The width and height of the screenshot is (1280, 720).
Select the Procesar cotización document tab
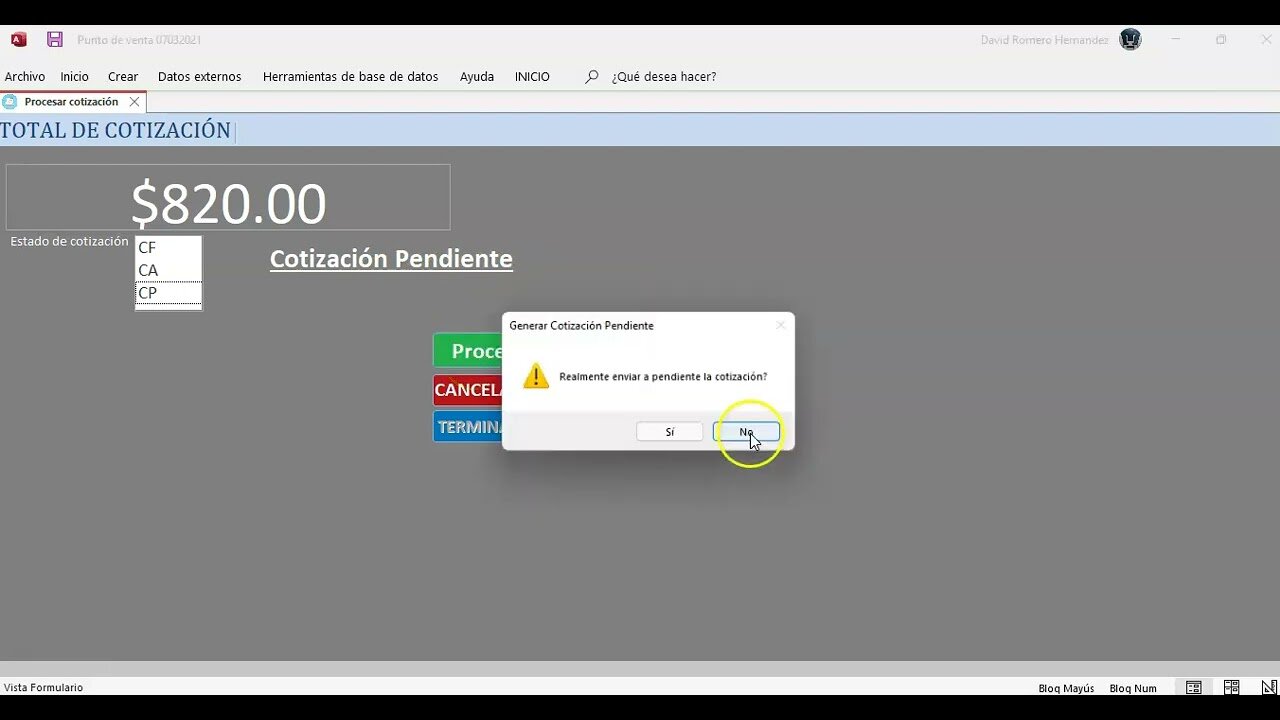pyautogui.click(x=71, y=102)
